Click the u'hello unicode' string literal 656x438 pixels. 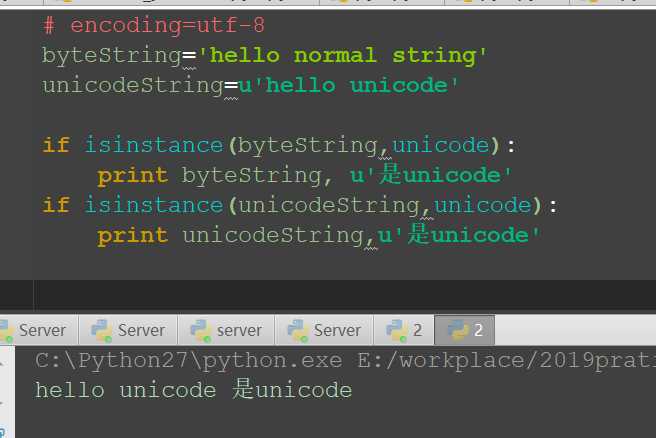pos(348,86)
